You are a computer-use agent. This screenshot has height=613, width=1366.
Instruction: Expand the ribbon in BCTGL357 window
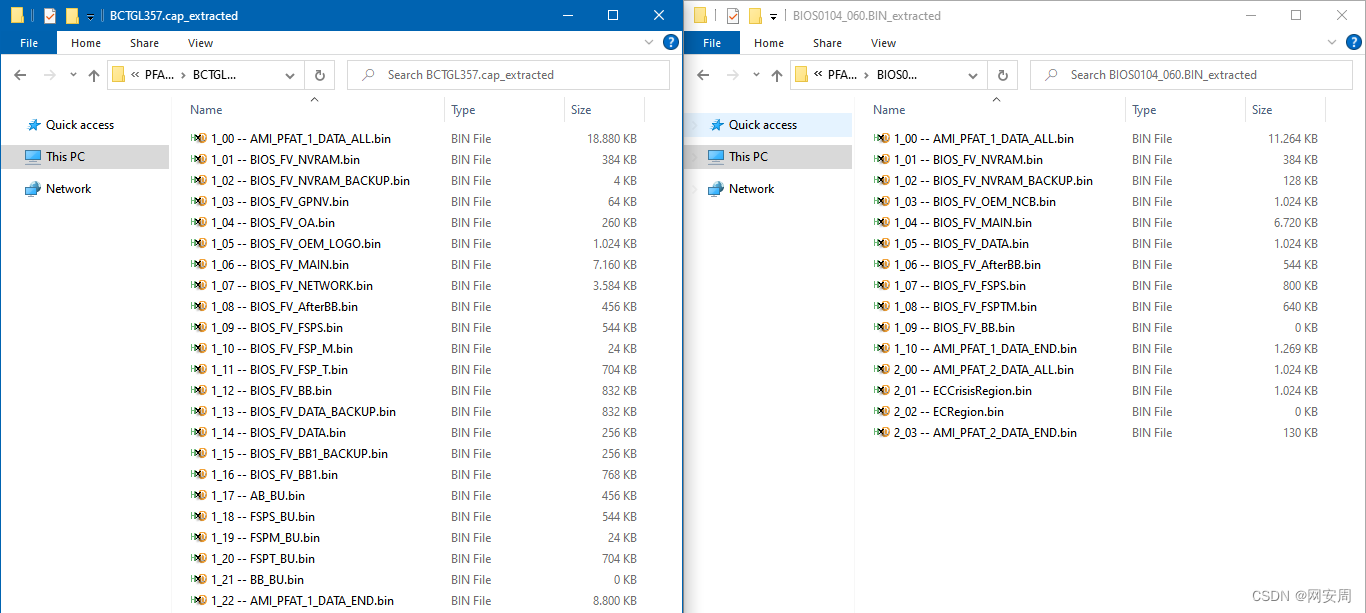pos(650,42)
